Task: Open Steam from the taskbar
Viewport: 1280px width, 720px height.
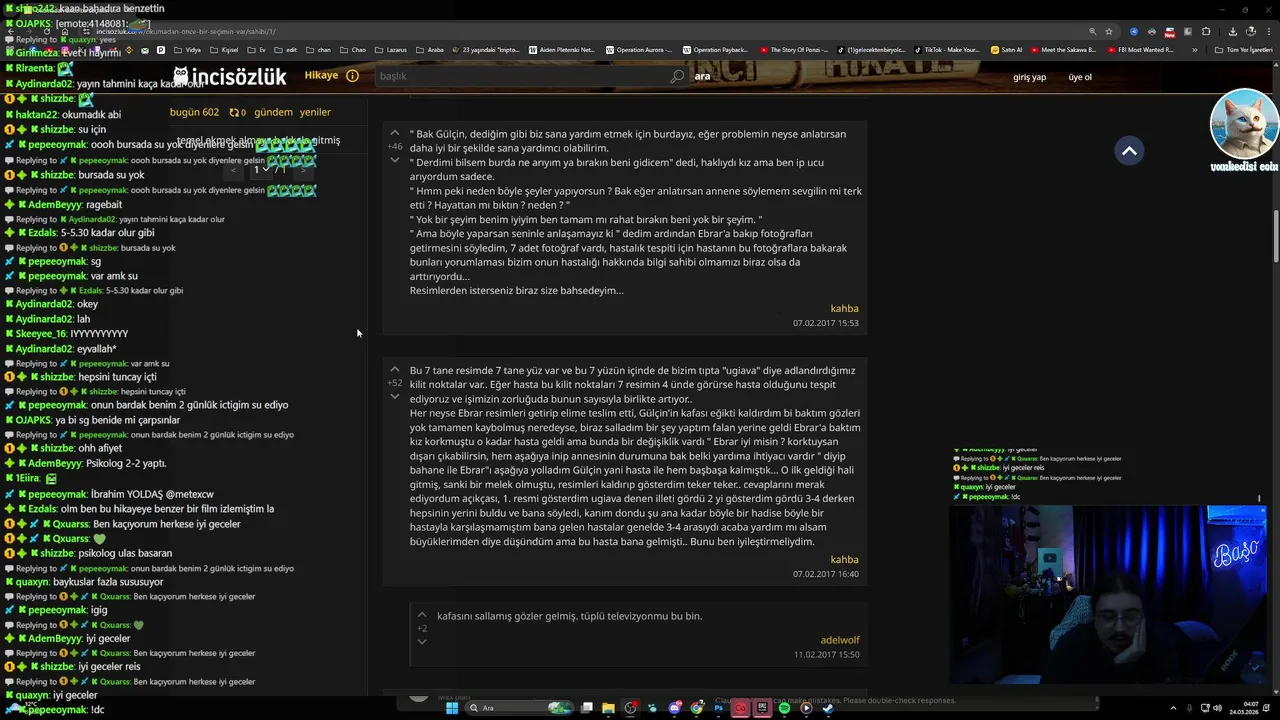Action: coord(828,708)
